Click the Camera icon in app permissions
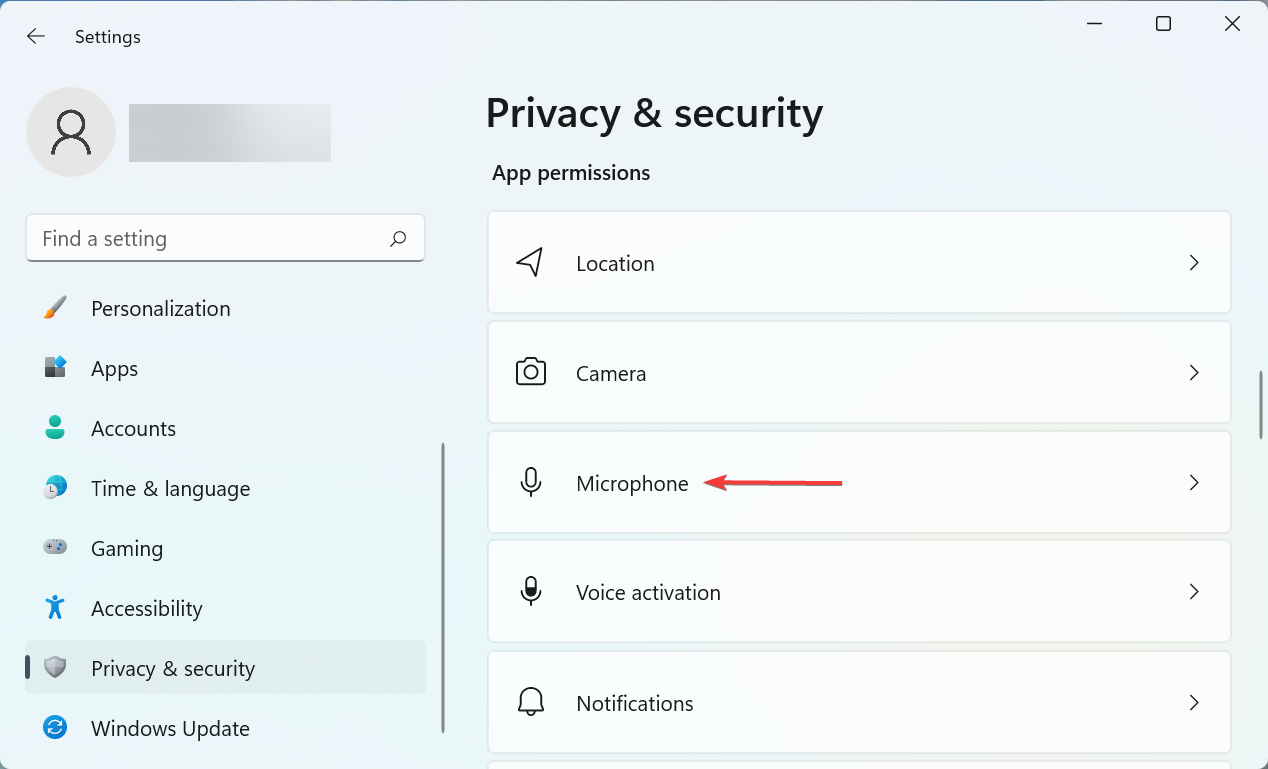This screenshot has width=1268, height=769. pos(530,372)
